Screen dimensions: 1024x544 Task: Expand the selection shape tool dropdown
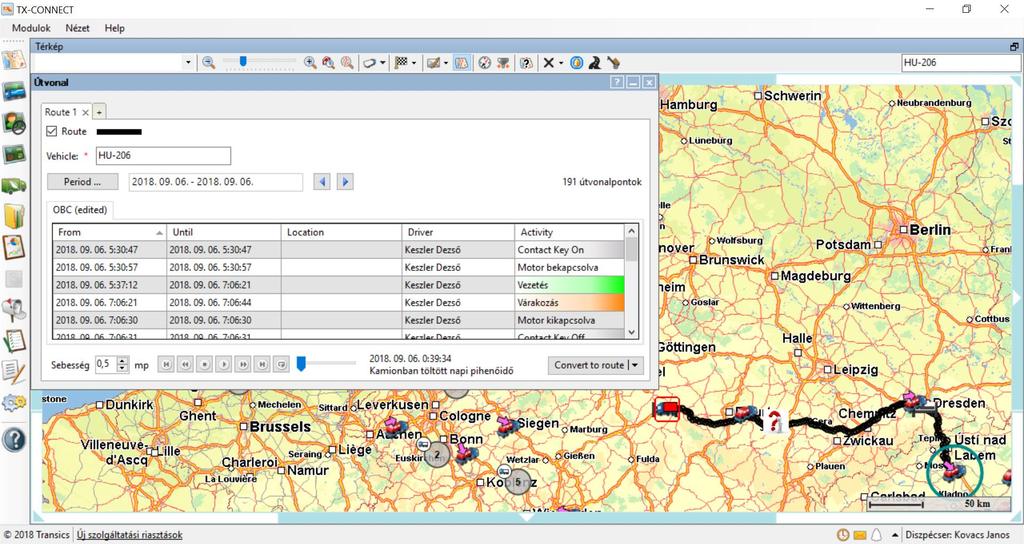pos(383,63)
